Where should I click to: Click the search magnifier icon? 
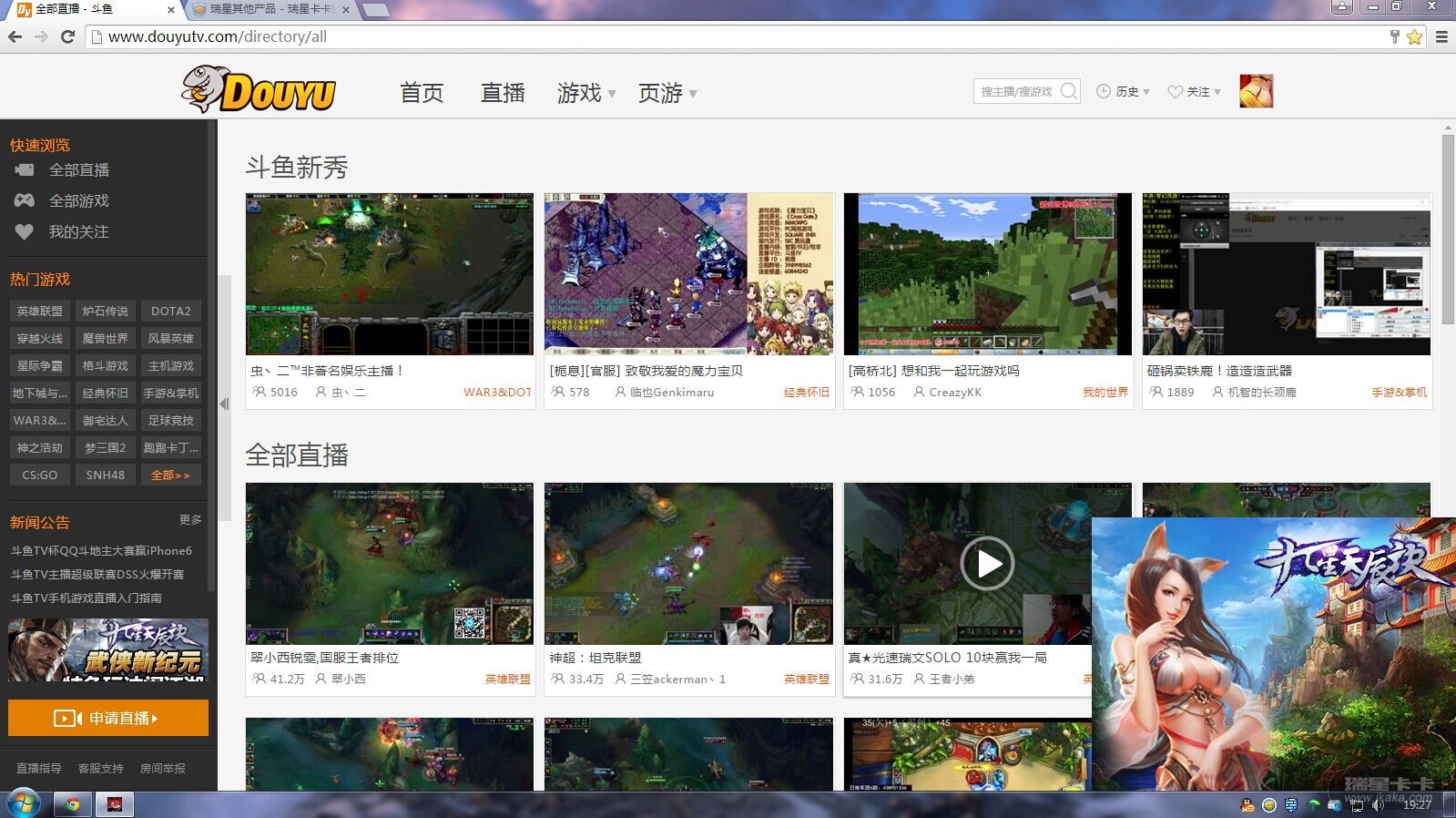[x=1069, y=91]
